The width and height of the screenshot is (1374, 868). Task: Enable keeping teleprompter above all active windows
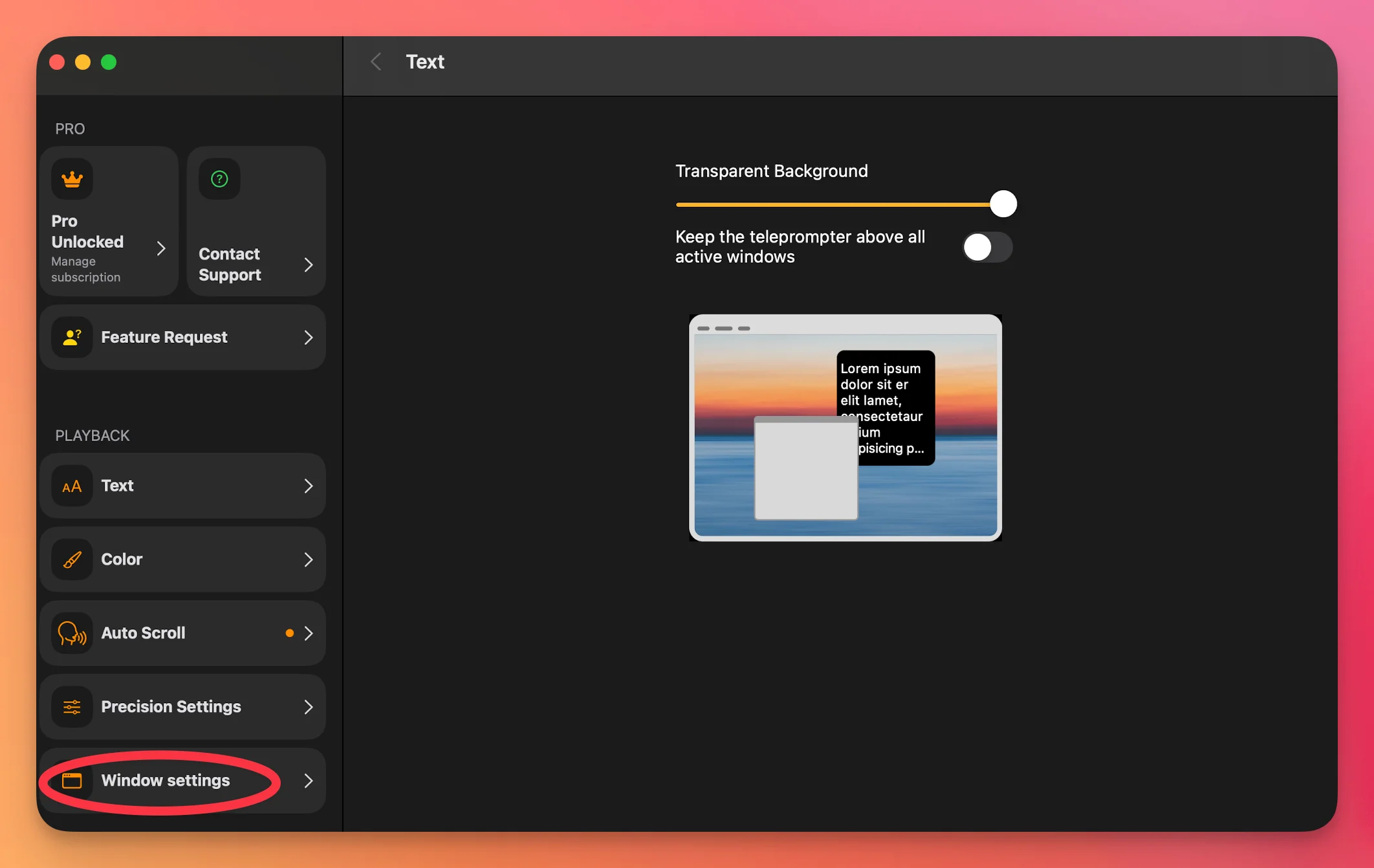(x=987, y=246)
